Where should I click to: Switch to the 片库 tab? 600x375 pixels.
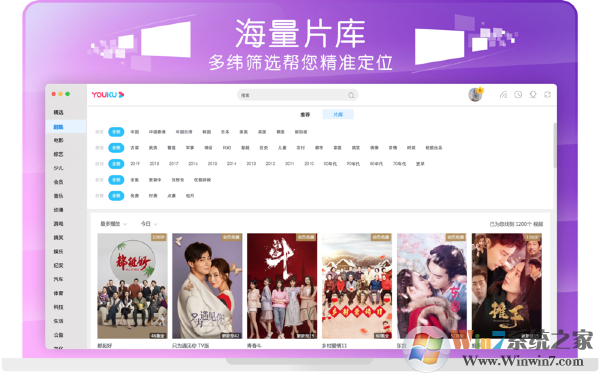pyautogui.click(x=338, y=114)
